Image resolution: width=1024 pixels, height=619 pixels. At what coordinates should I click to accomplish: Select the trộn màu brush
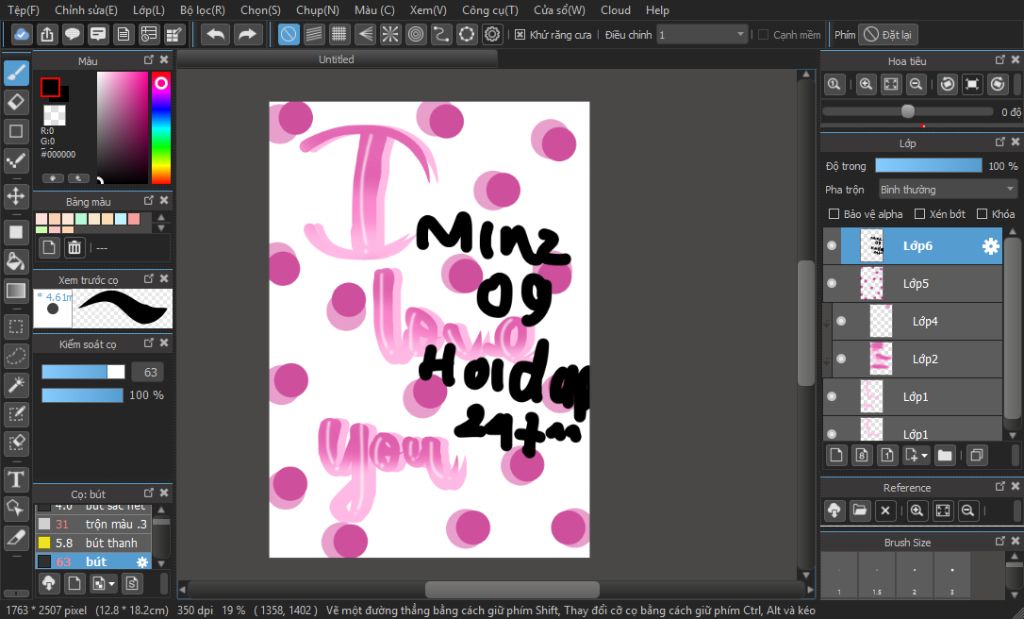(93, 524)
